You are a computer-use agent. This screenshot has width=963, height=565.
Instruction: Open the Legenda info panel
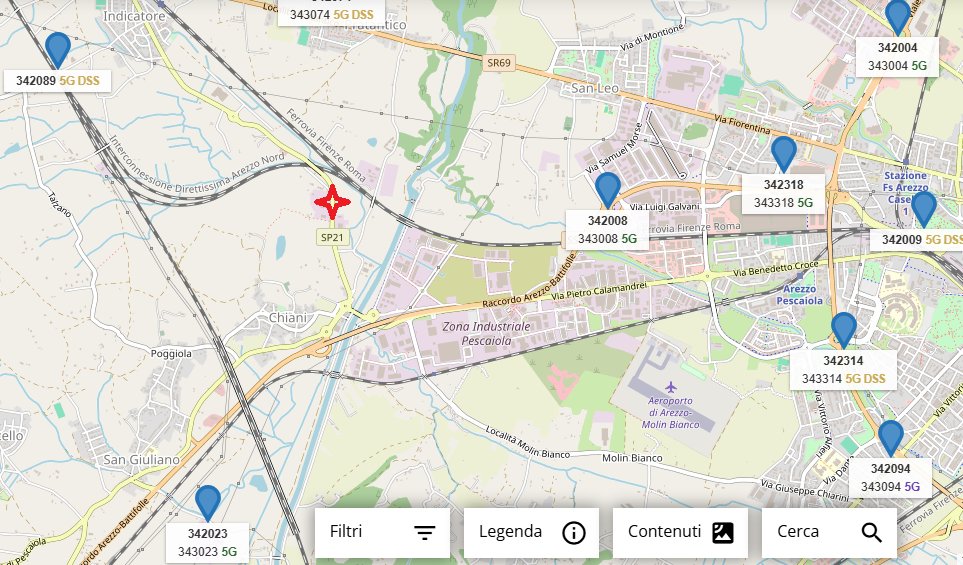tap(531, 532)
